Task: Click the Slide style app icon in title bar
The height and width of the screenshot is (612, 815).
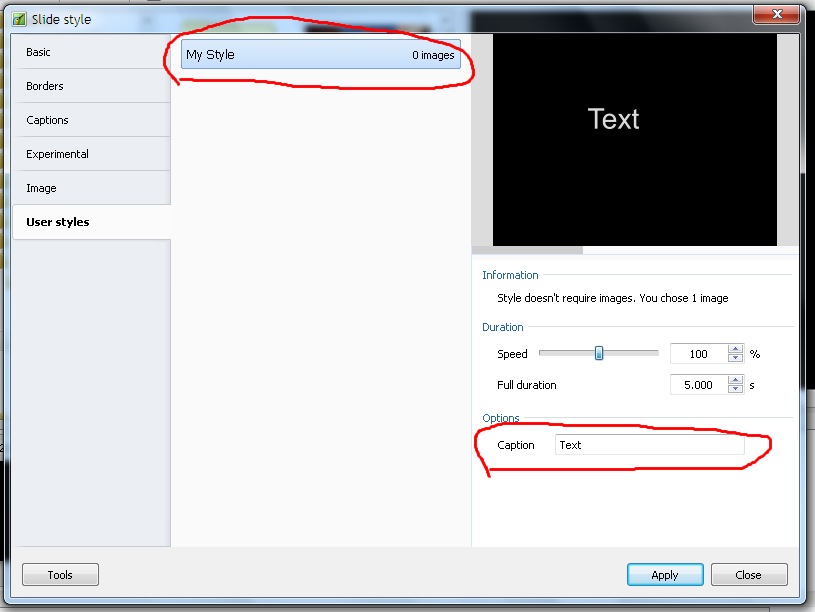Action: tap(19, 19)
